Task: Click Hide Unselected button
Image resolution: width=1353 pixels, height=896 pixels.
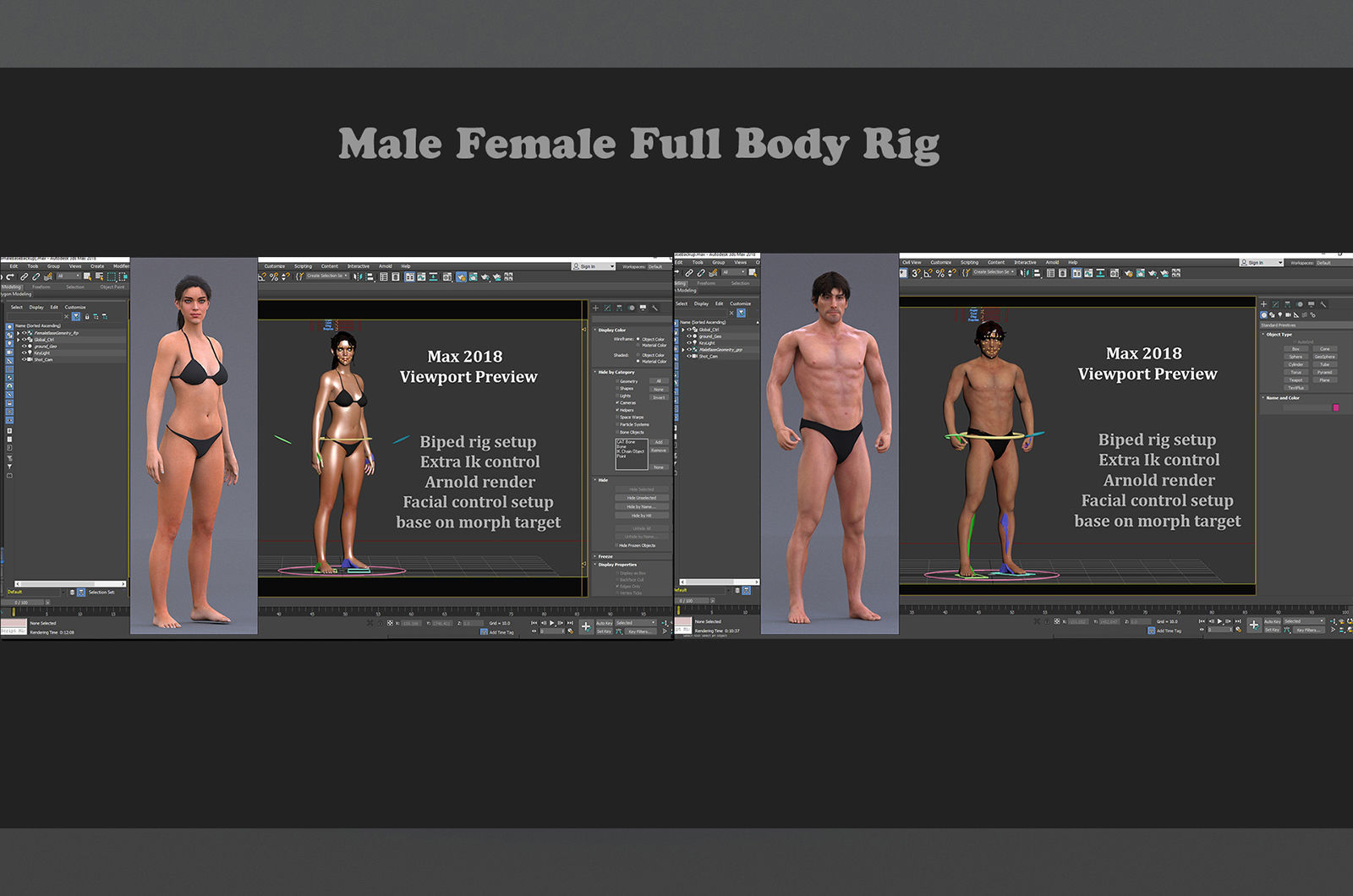Action: [642, 498]
